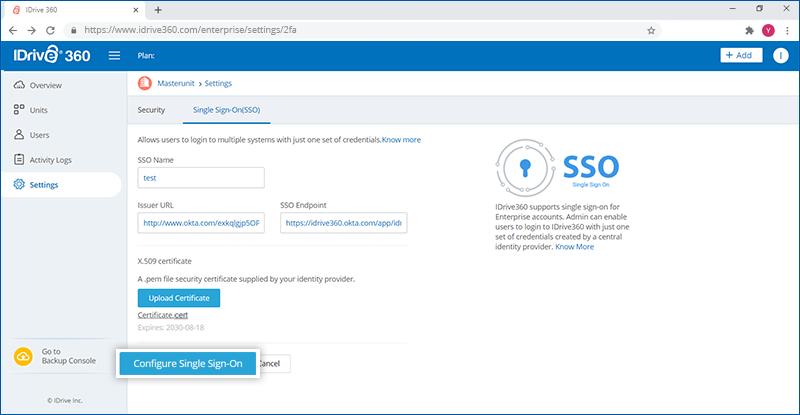The height and width of the screenshot is (415, 800).
Task: Open the Overview cloud icon
Action: pyautogui.click(x=19, y=85)
